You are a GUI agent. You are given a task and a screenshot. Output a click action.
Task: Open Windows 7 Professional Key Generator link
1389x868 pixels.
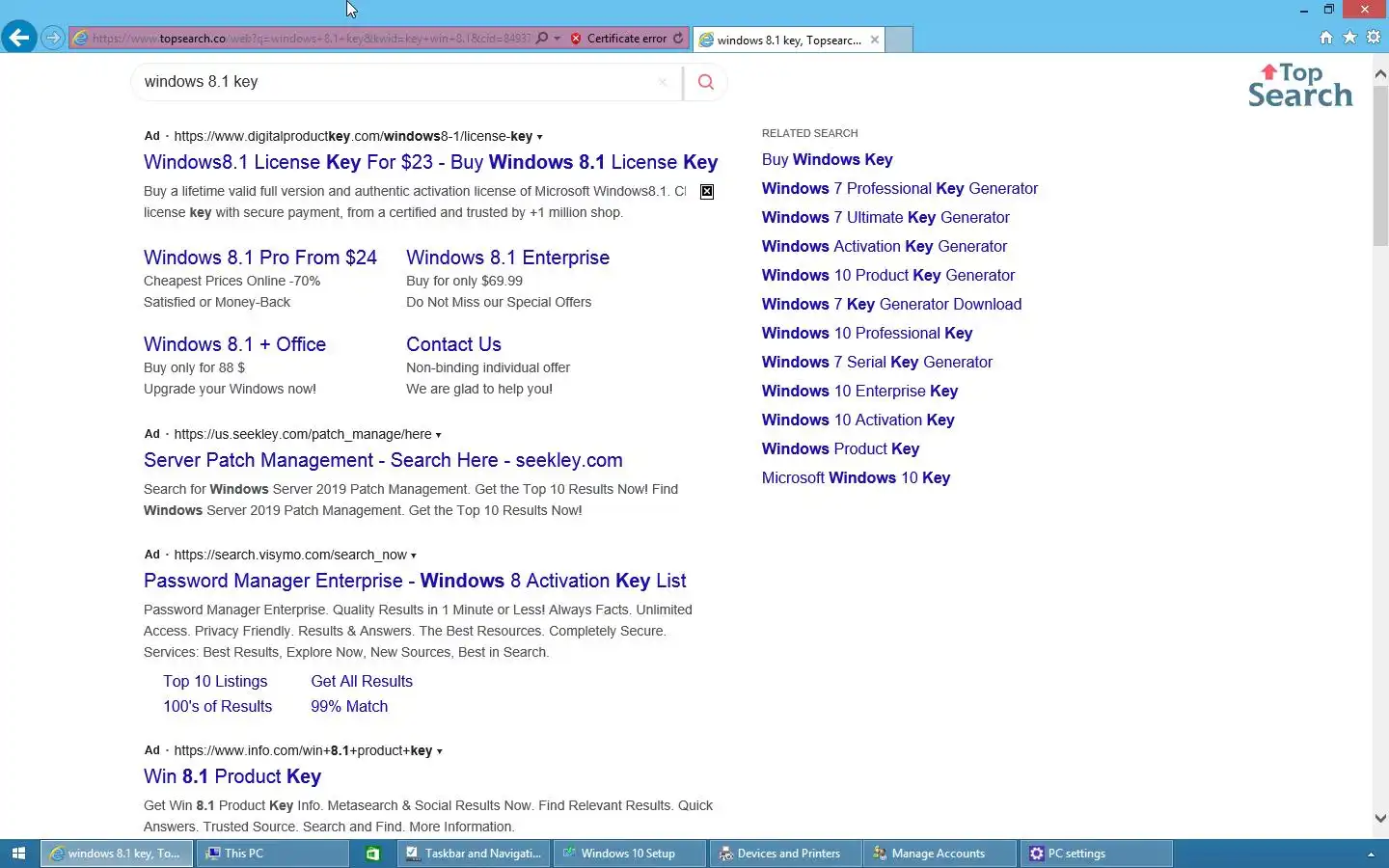click(x=900, y=188)
